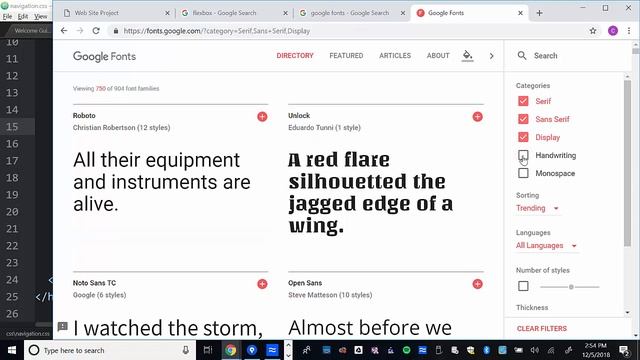This screenshot has height=360, width=640.
Task: Check the Monospace category checkbox
Action: (x=523, y=173)
